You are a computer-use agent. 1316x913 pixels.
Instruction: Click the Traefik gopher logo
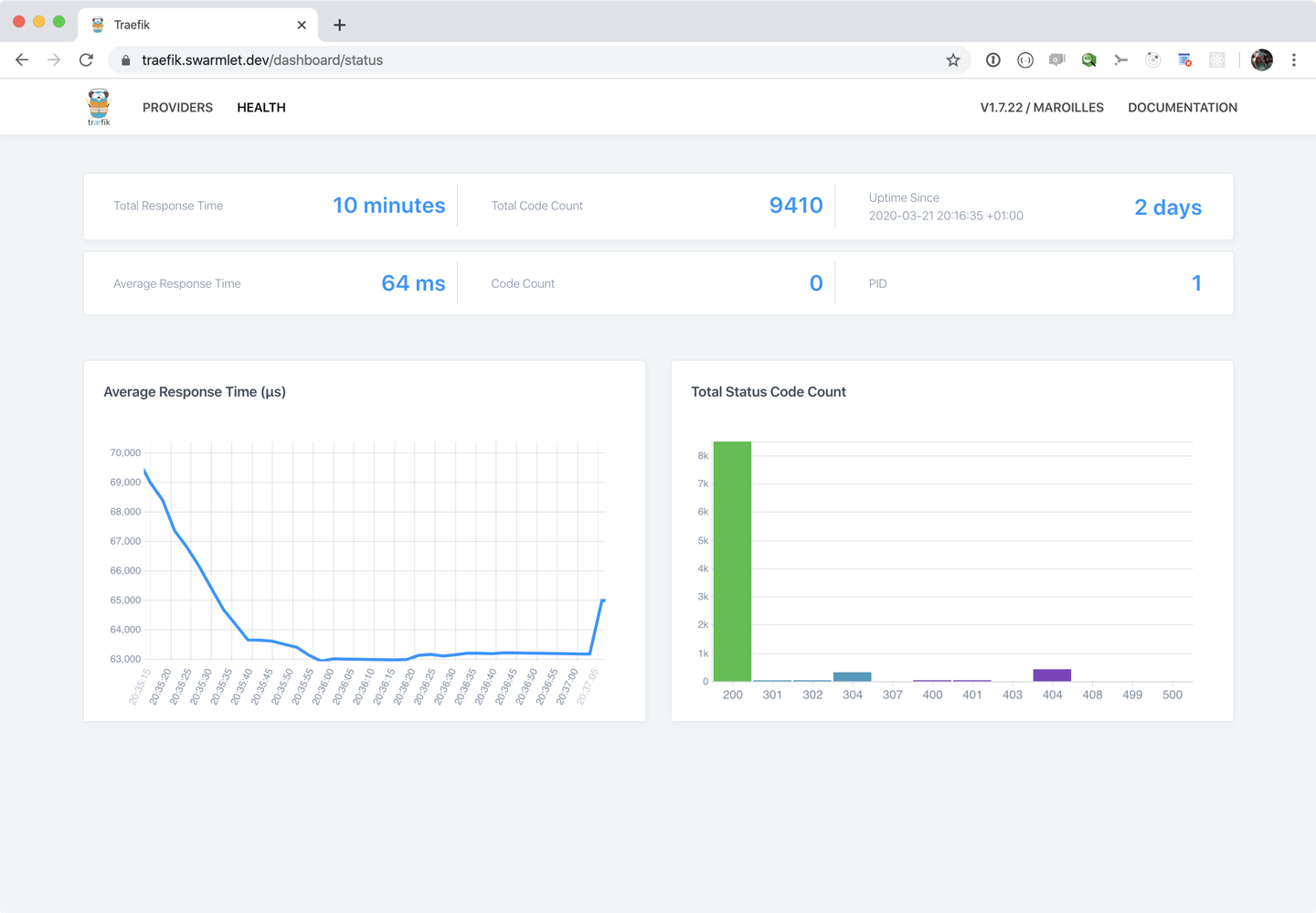pos(99,107)
